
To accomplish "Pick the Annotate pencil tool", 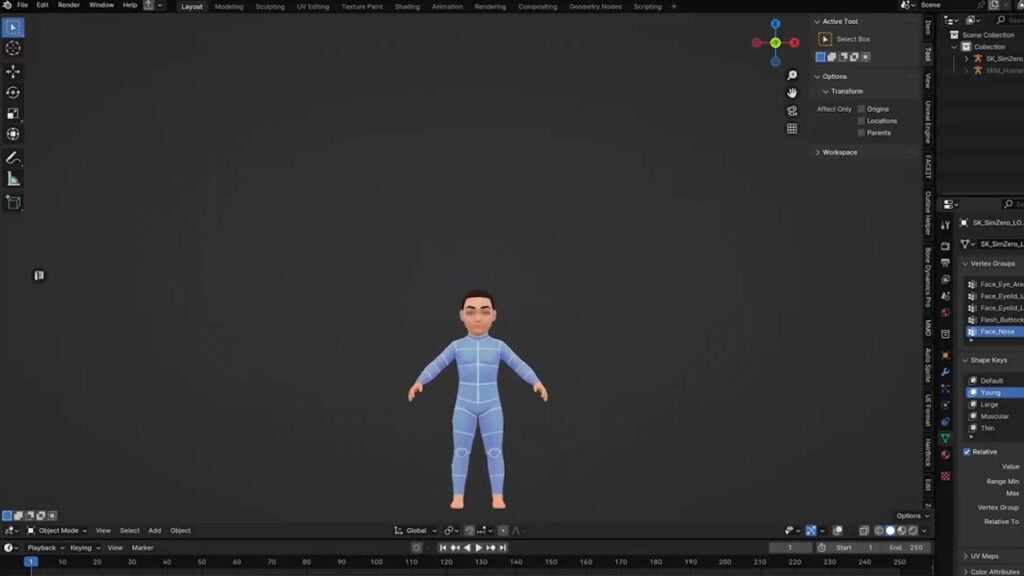I will tap(13, 158).
